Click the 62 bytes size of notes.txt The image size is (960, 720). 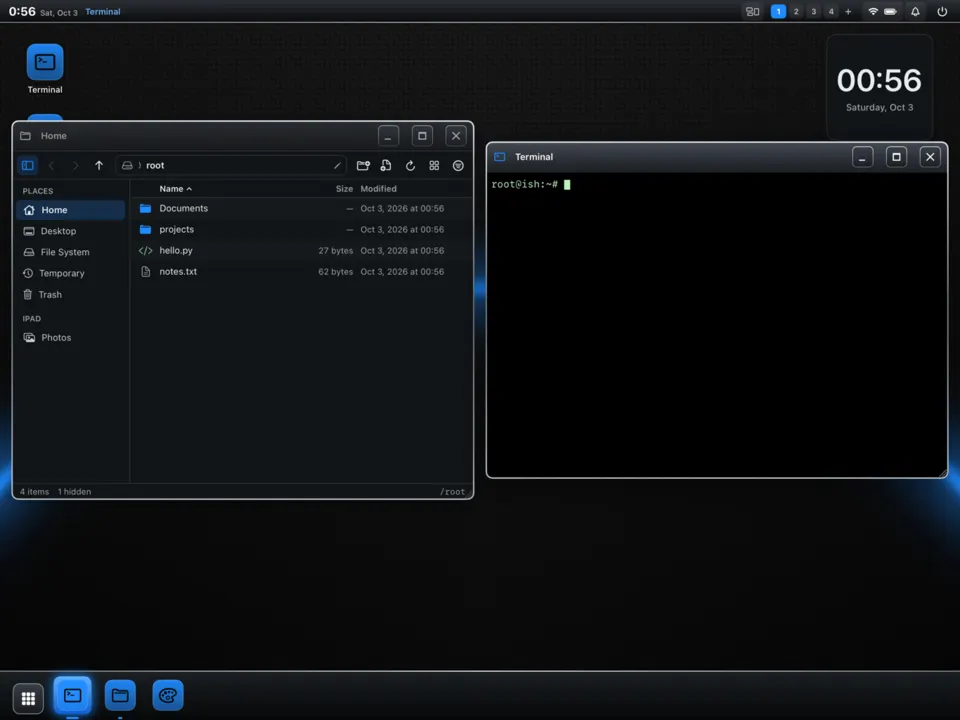pyautogui.click(x=336, y=271)
